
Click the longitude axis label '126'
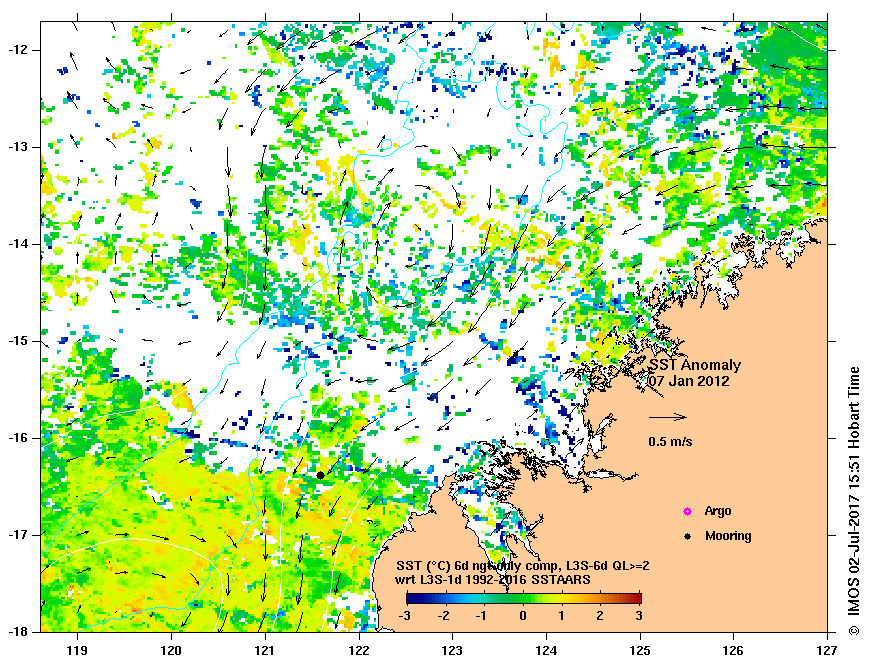(734, 650)
